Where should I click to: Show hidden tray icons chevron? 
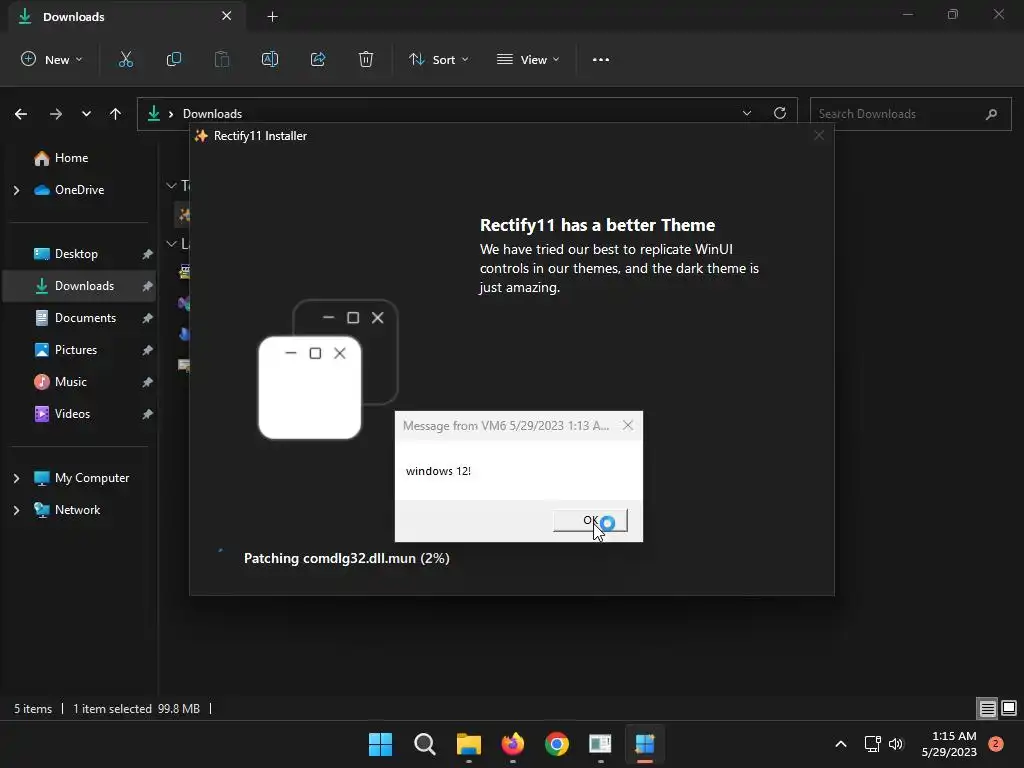[x=841, y=744]
